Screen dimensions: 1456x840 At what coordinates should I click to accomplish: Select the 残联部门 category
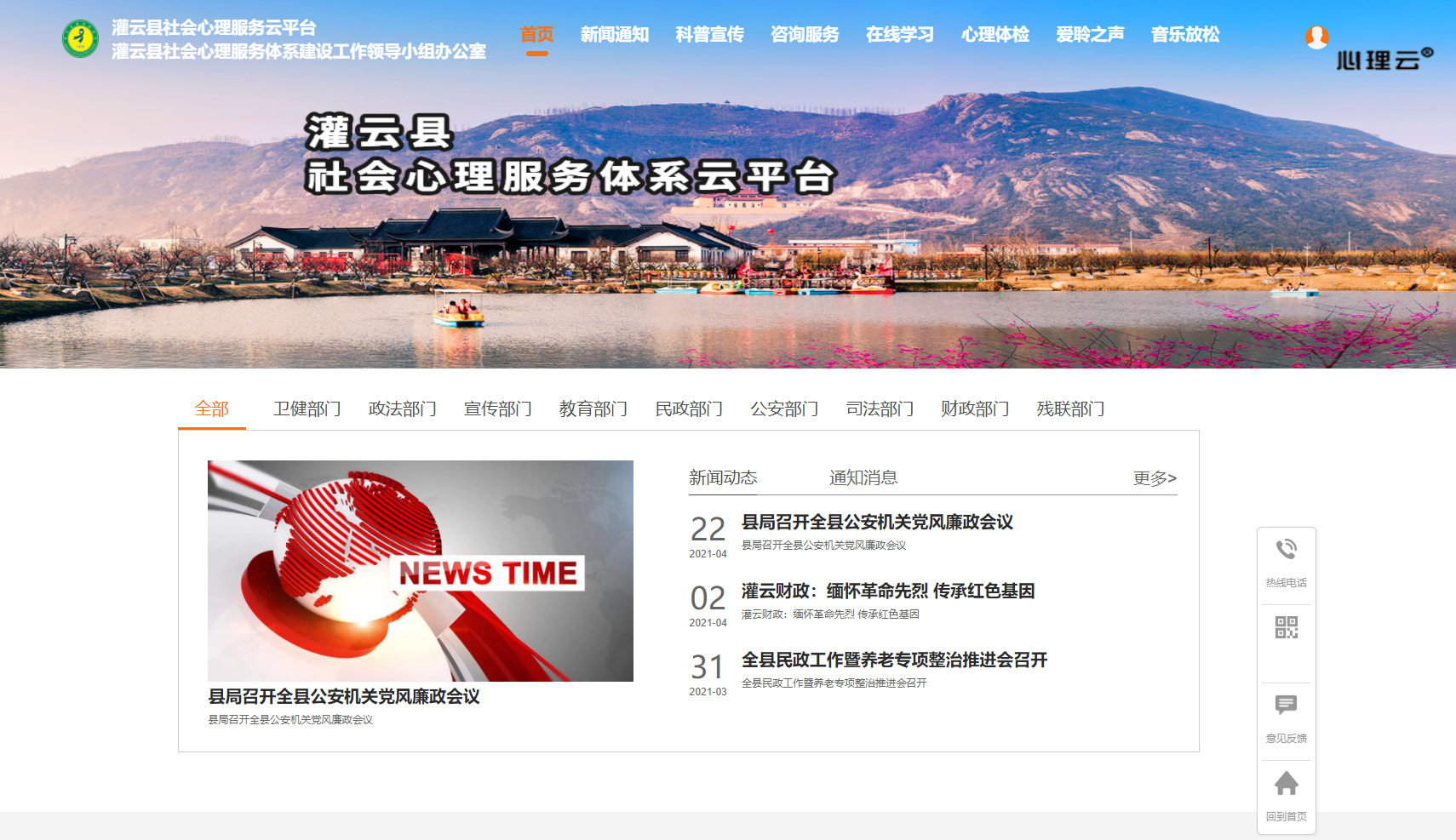[x=1070, y=409]
